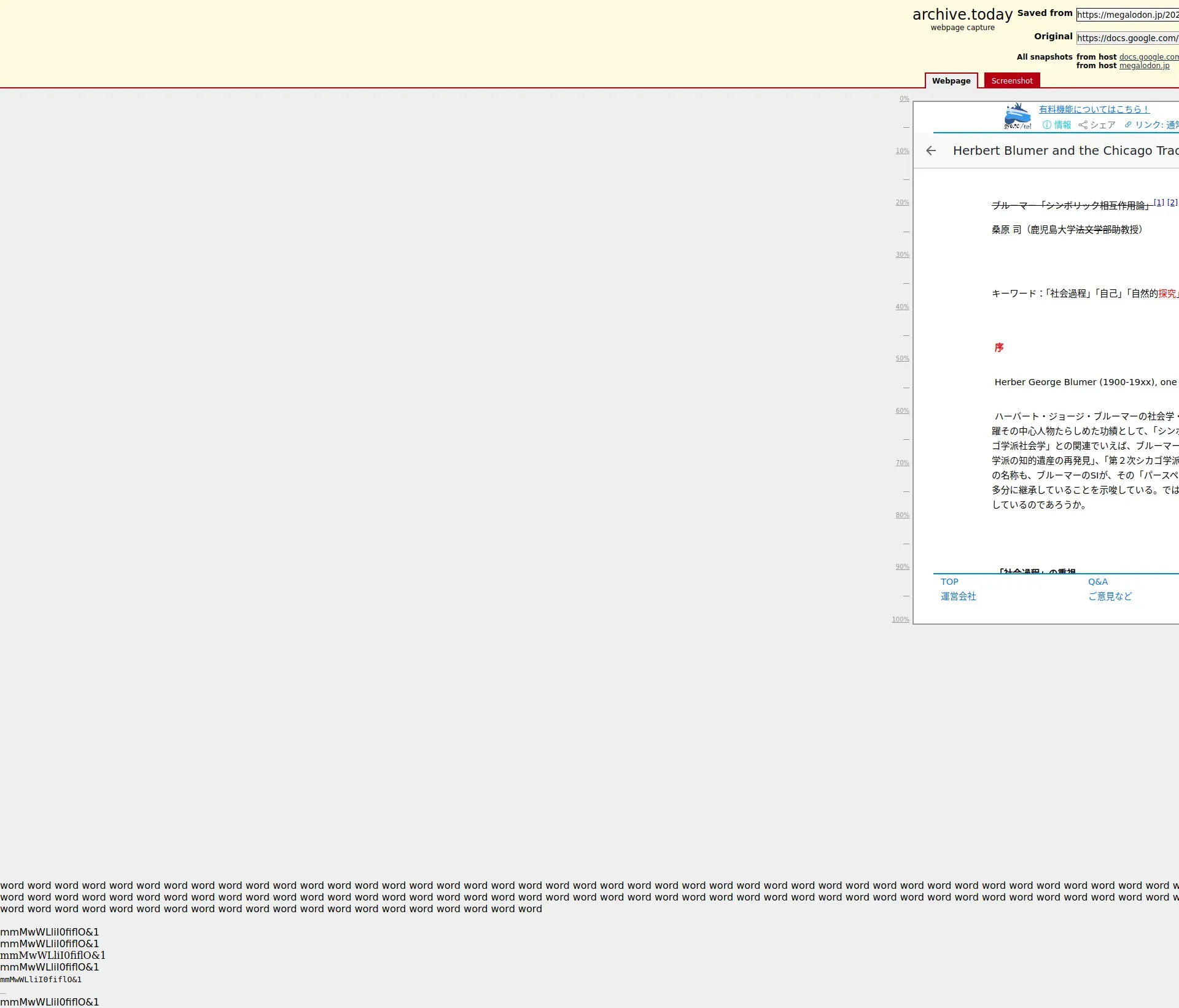Click the Original URL field
The width and height of the screenshot is (1179, 1008).
click(1127, 38)
